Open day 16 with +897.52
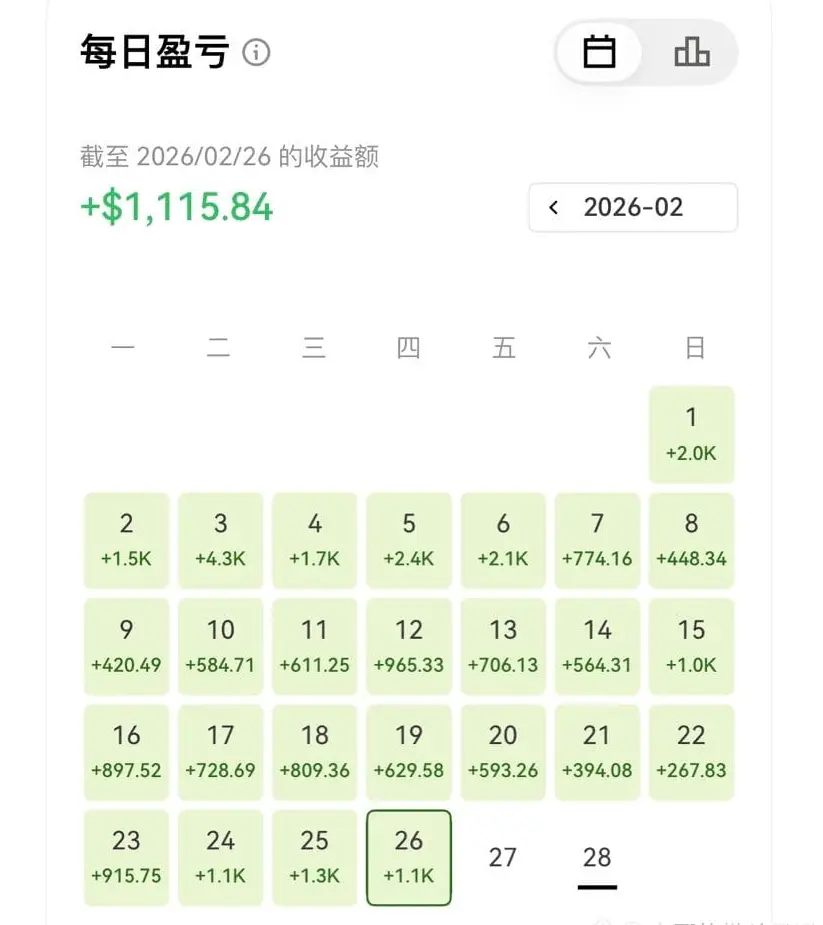The height and width of the screenshot is (925, 823). pos(126,752)
